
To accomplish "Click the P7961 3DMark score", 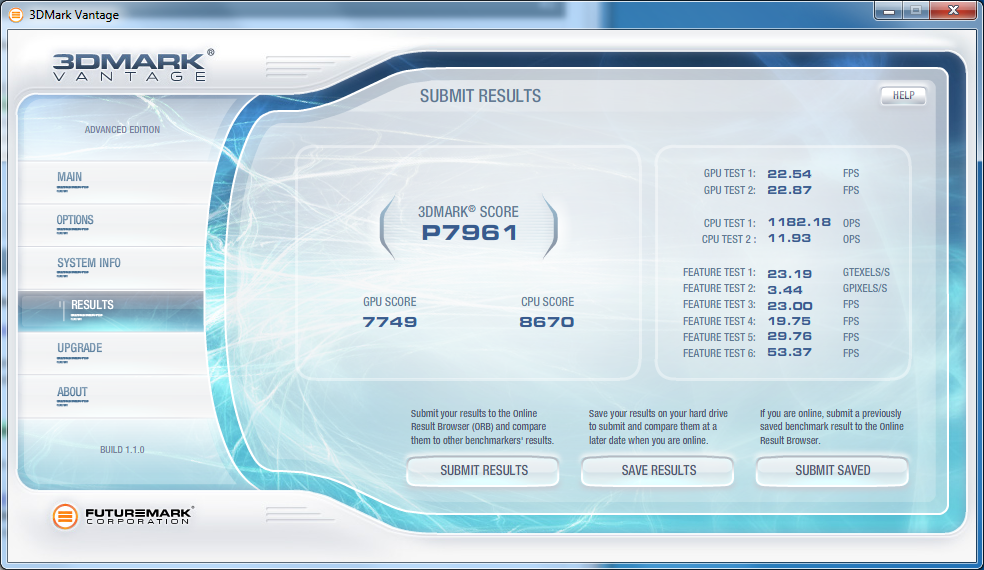I will pyautogui.click(x=469, y=233).
